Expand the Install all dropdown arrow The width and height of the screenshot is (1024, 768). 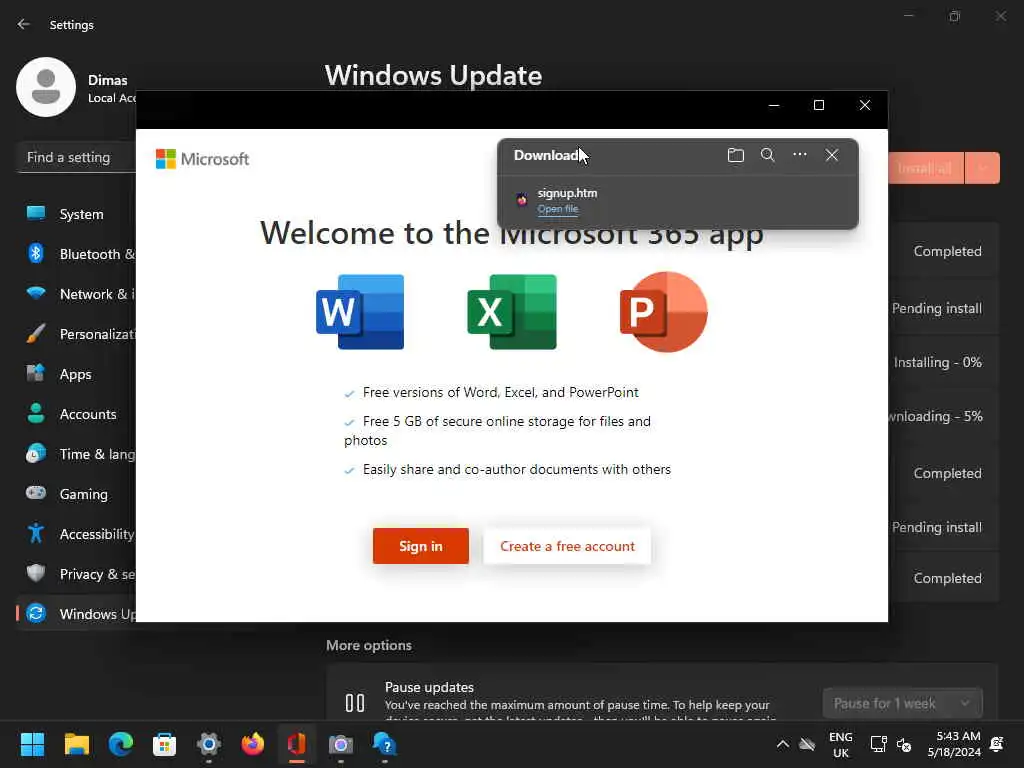[x=982, y=168]
